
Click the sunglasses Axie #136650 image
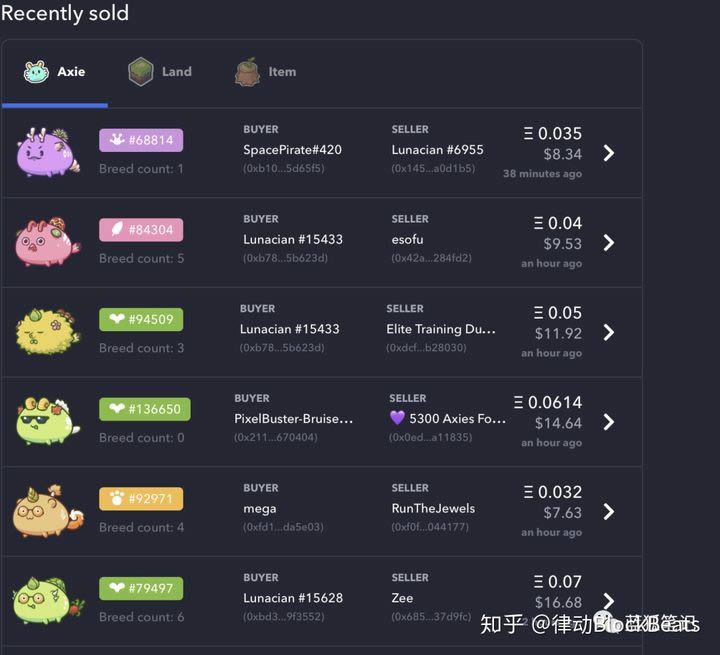pyautogui.click(x=48, y=421)
